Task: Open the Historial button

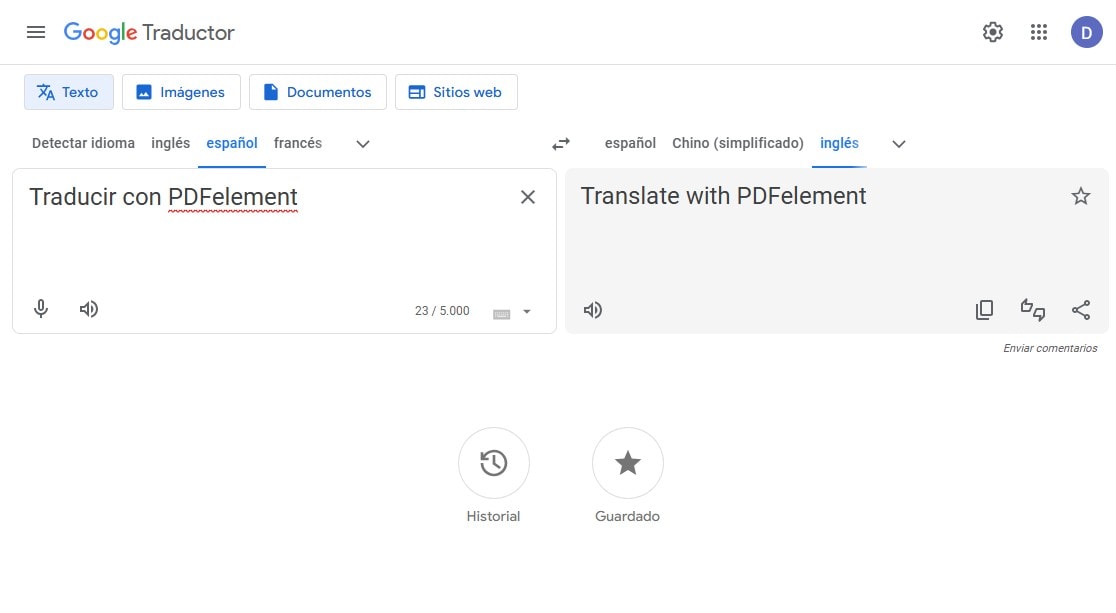Action: click(493, 463)
